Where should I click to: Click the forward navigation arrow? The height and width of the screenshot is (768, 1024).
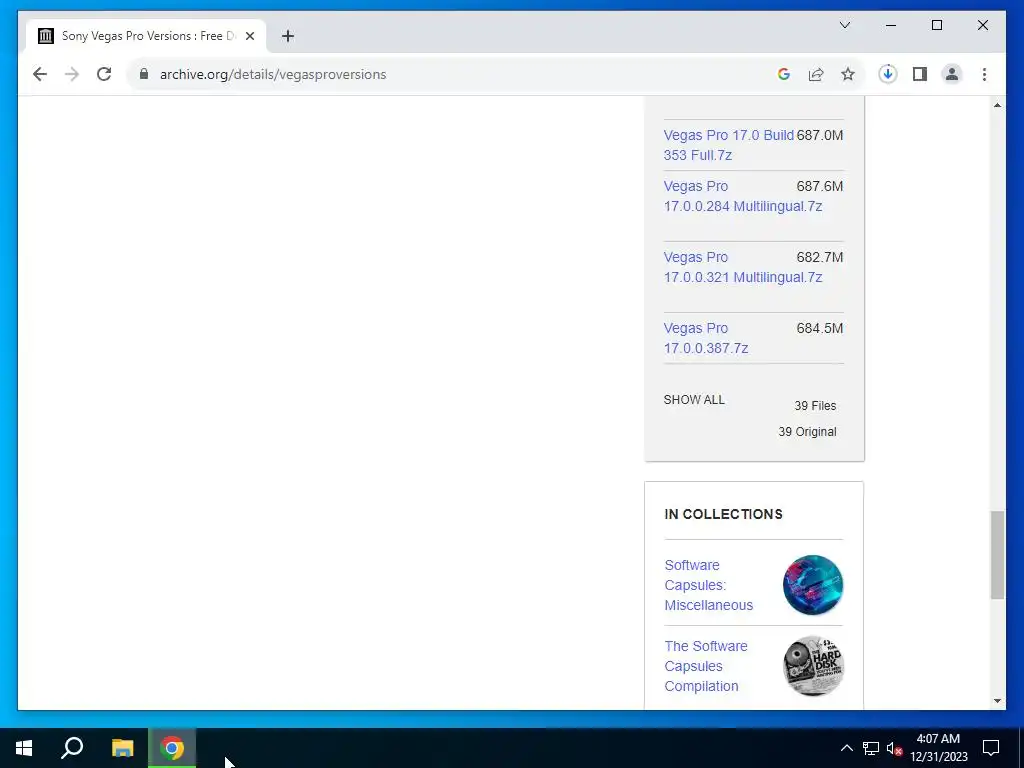point(72,74)
